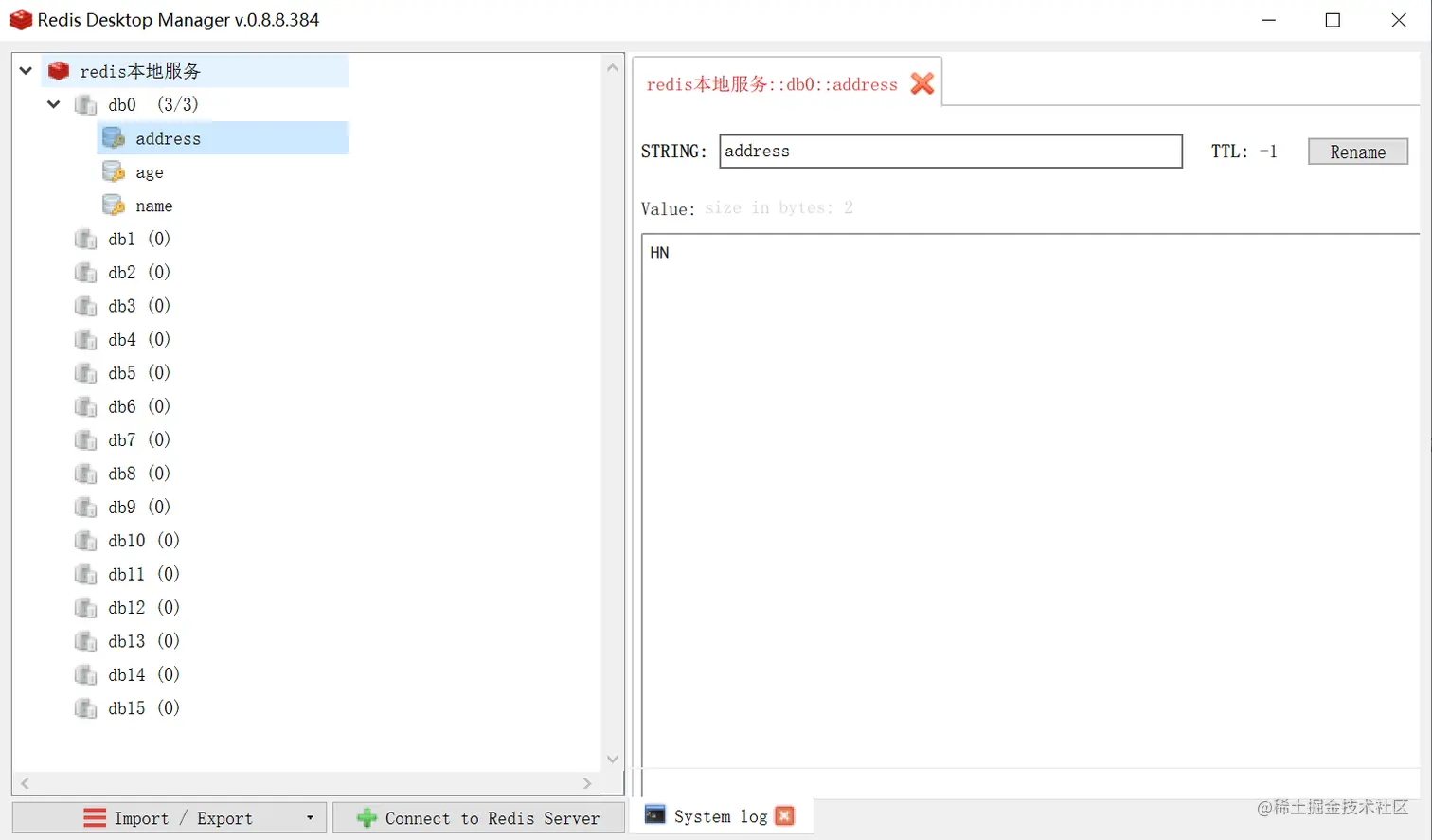Screen dimensions: 1432x840
Task: Click the db0 database icon
Action: [85, 105]
